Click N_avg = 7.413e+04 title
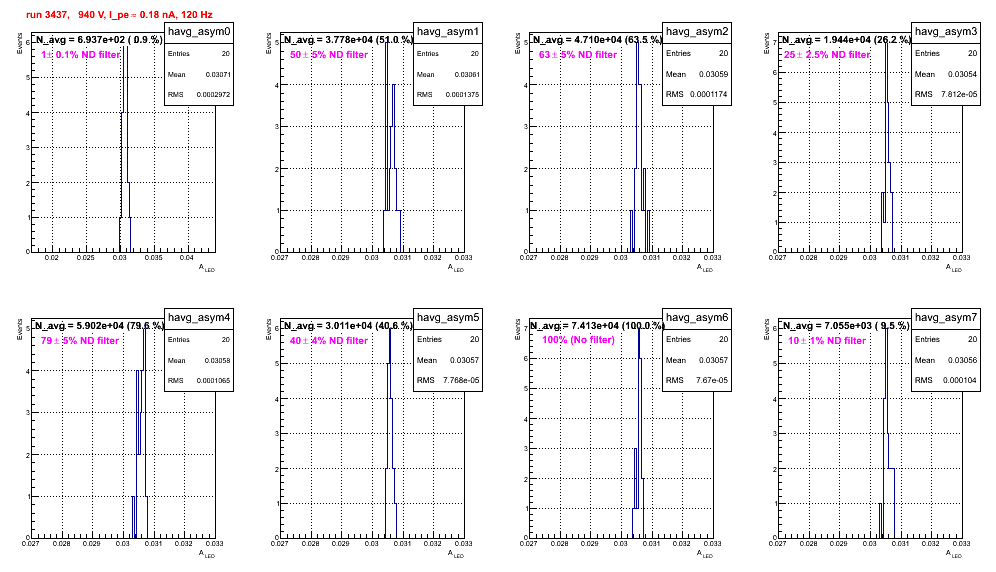996x572 pixels. [x=597, y=325]
